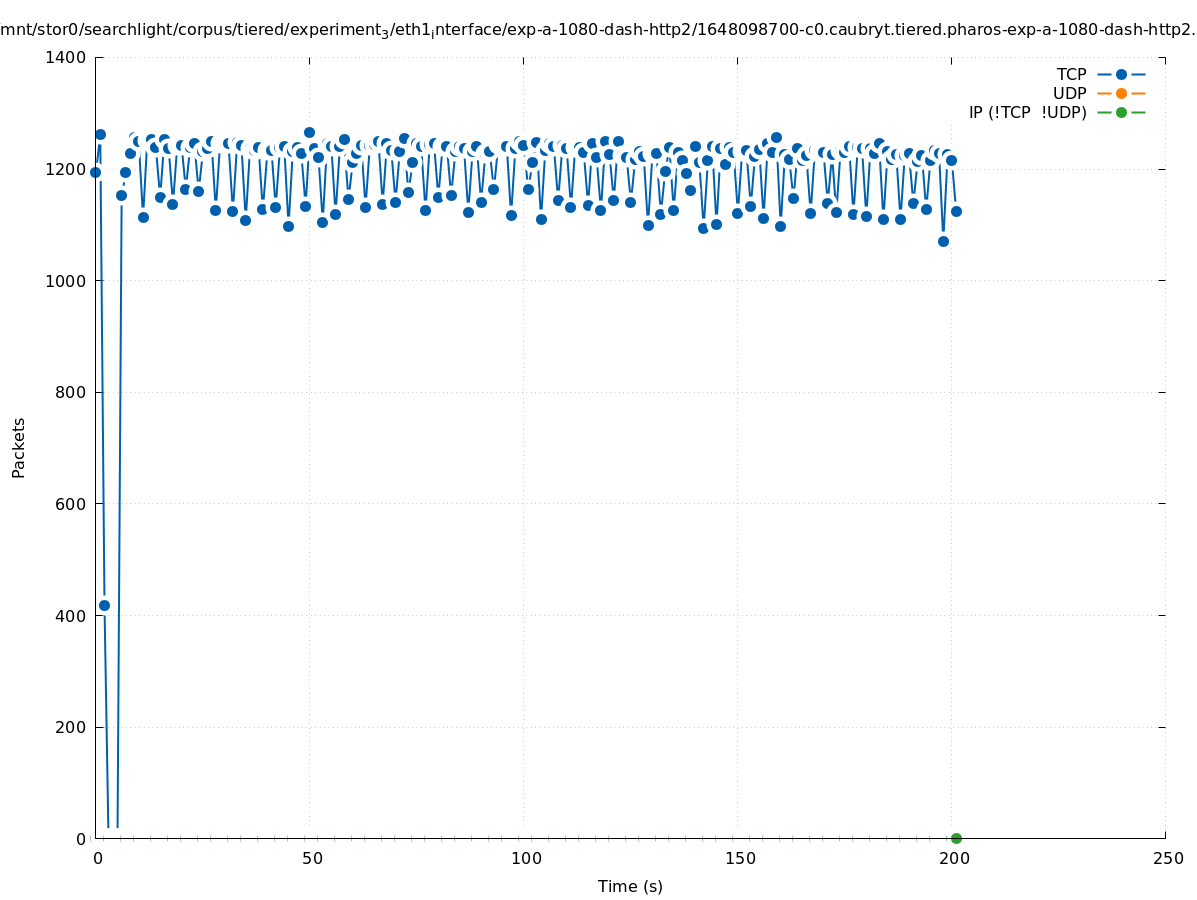Screen dimensions: 1197x900
Task: Click the blue TCP legend marker
Action: pyautogui.click(x=1121, y=74)
